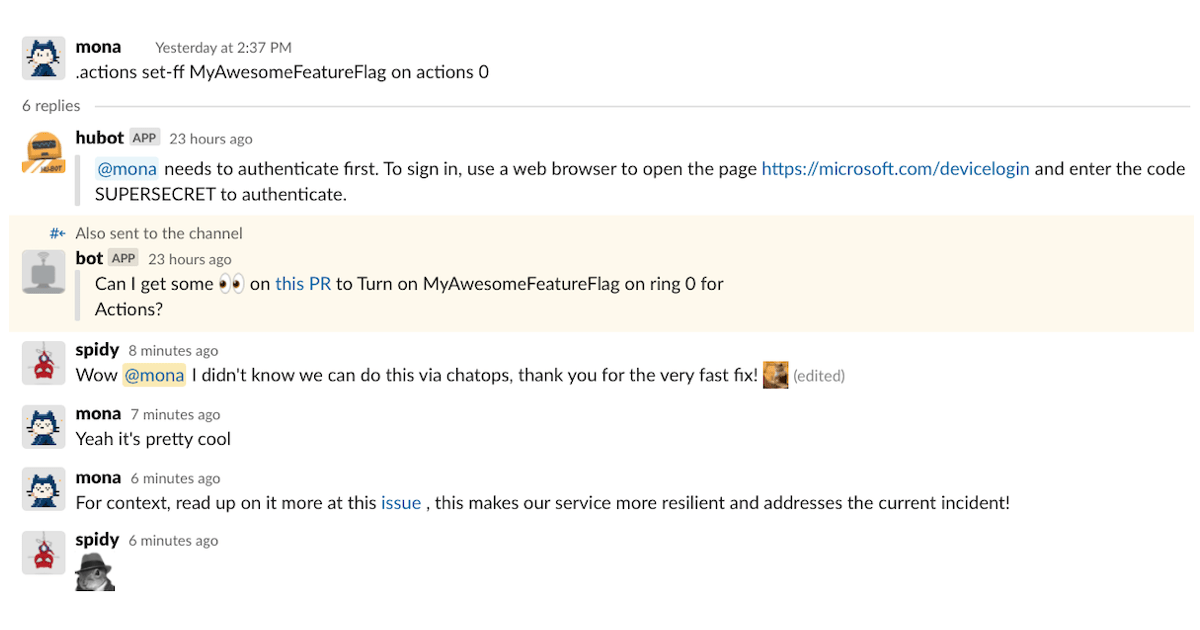
Task: Expand the thread via 6 replies
Action: click(51, 105)
